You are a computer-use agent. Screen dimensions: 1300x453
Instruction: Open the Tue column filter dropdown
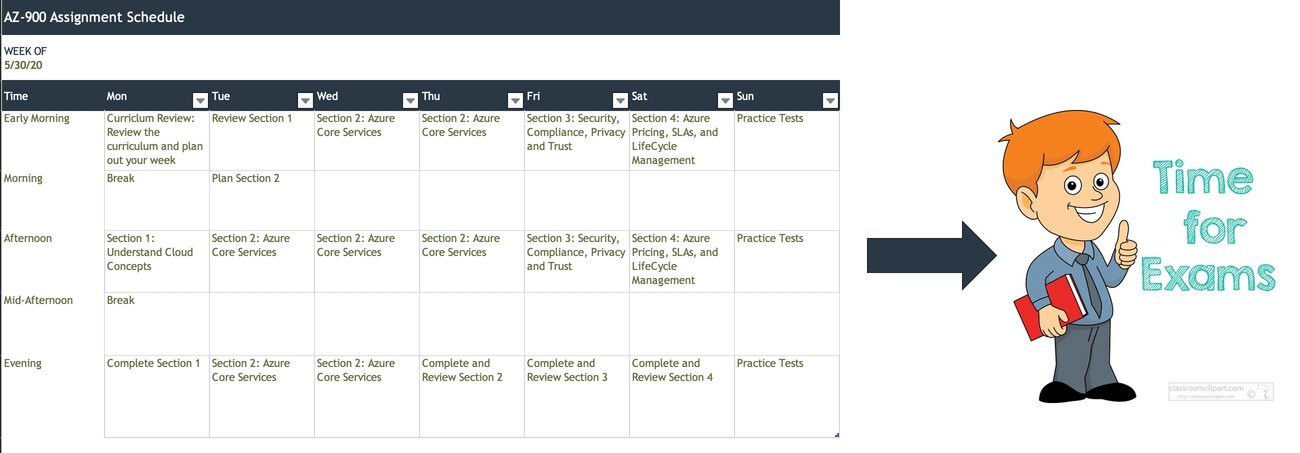(x=305, y=100)
